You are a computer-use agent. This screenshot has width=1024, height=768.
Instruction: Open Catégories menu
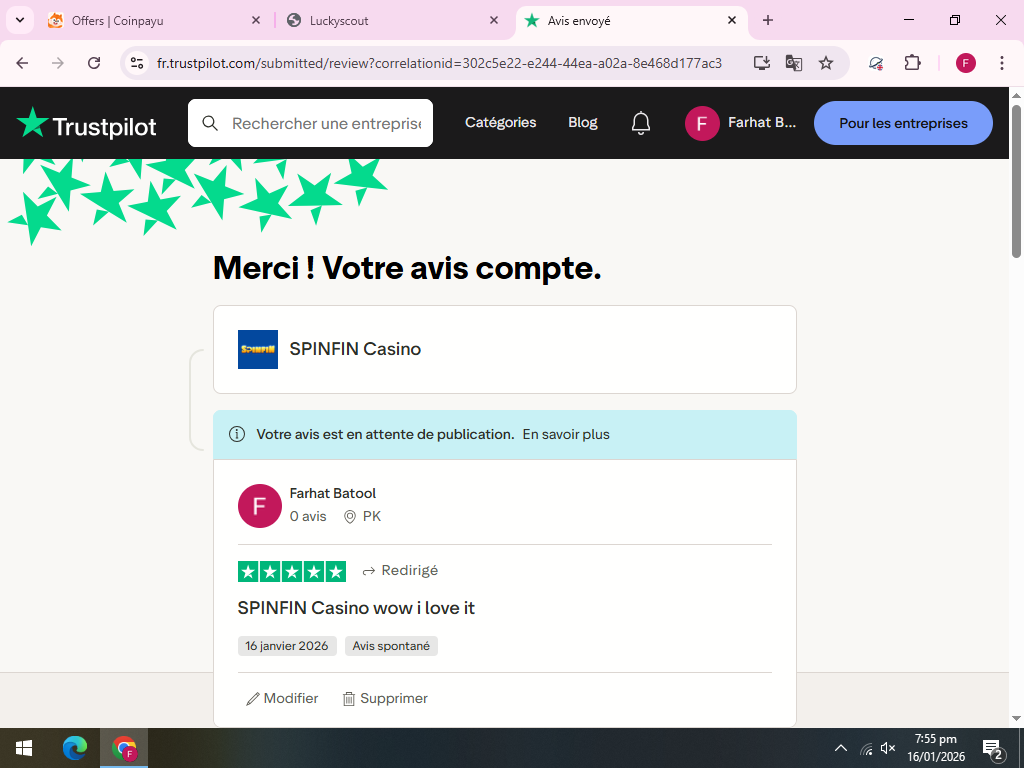pos(500,122)
